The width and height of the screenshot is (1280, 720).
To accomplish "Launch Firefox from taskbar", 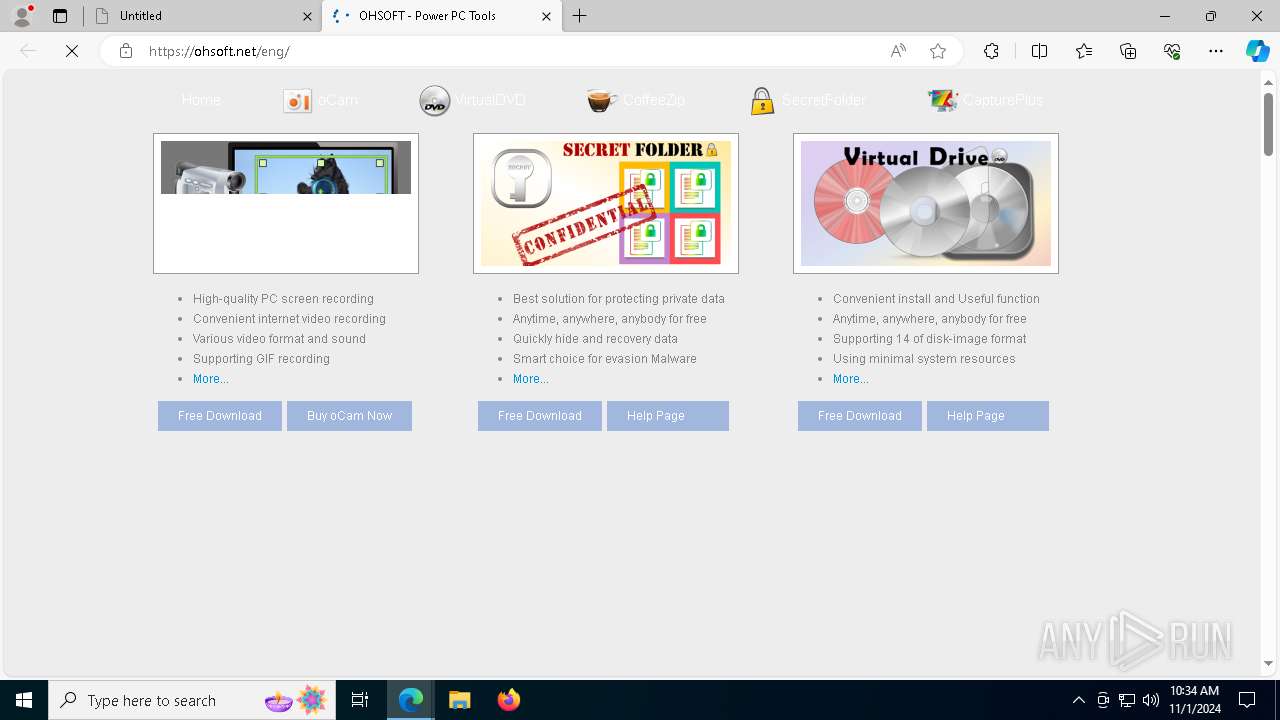I will (508, 700).
